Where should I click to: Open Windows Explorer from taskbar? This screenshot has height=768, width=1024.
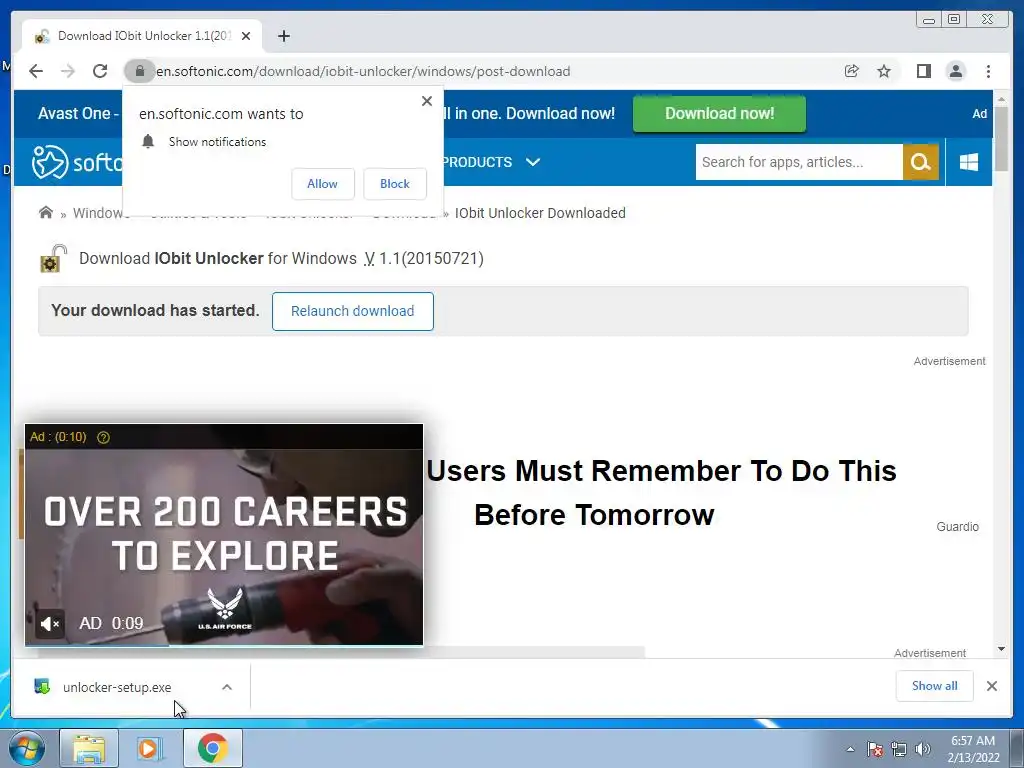coord(89,748)
